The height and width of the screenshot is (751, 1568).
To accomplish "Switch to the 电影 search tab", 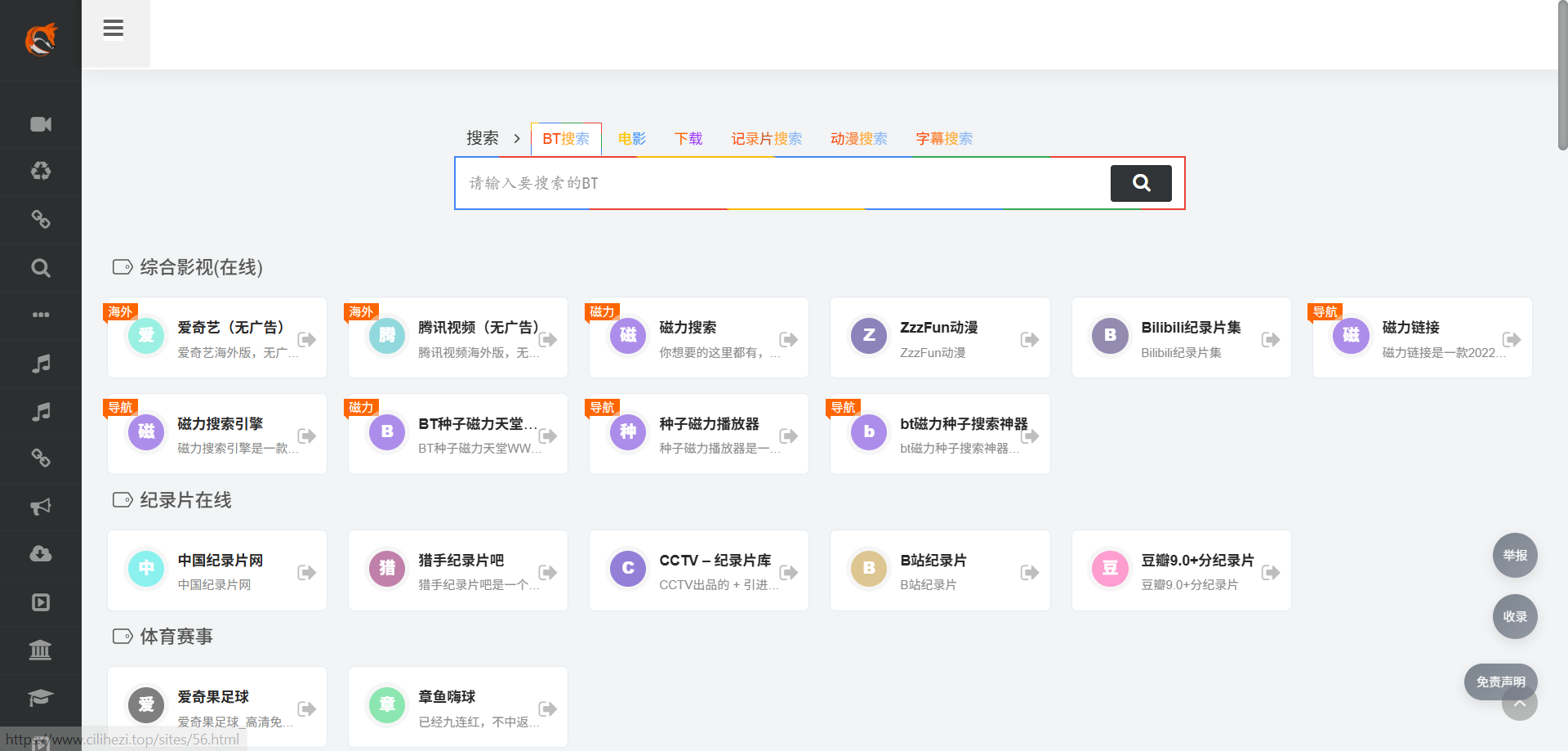I will pyautogui.click(x=632, y=139).
